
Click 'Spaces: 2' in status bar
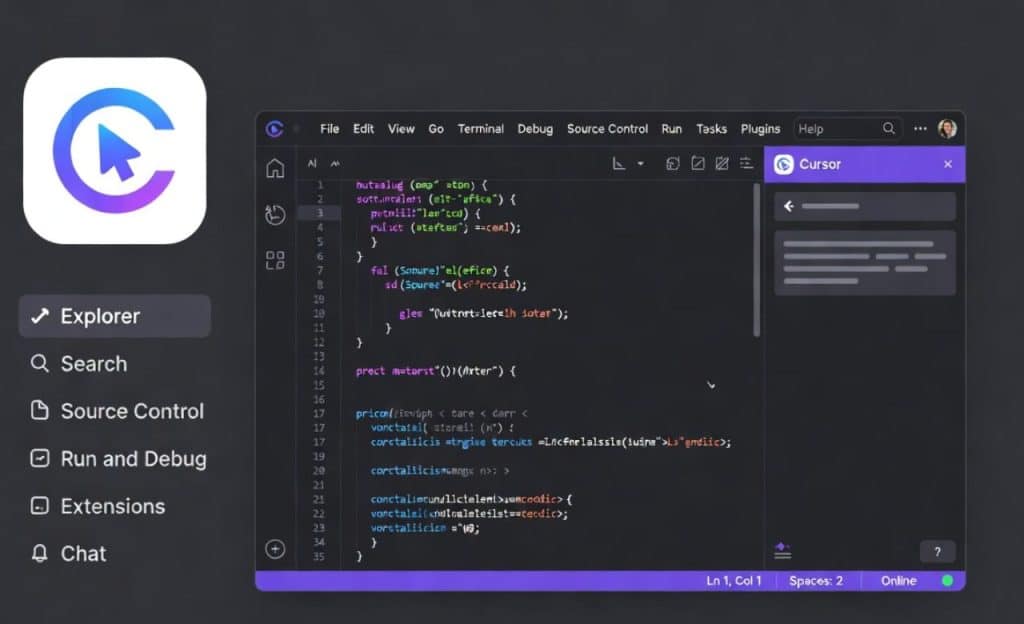pos(816,581)
